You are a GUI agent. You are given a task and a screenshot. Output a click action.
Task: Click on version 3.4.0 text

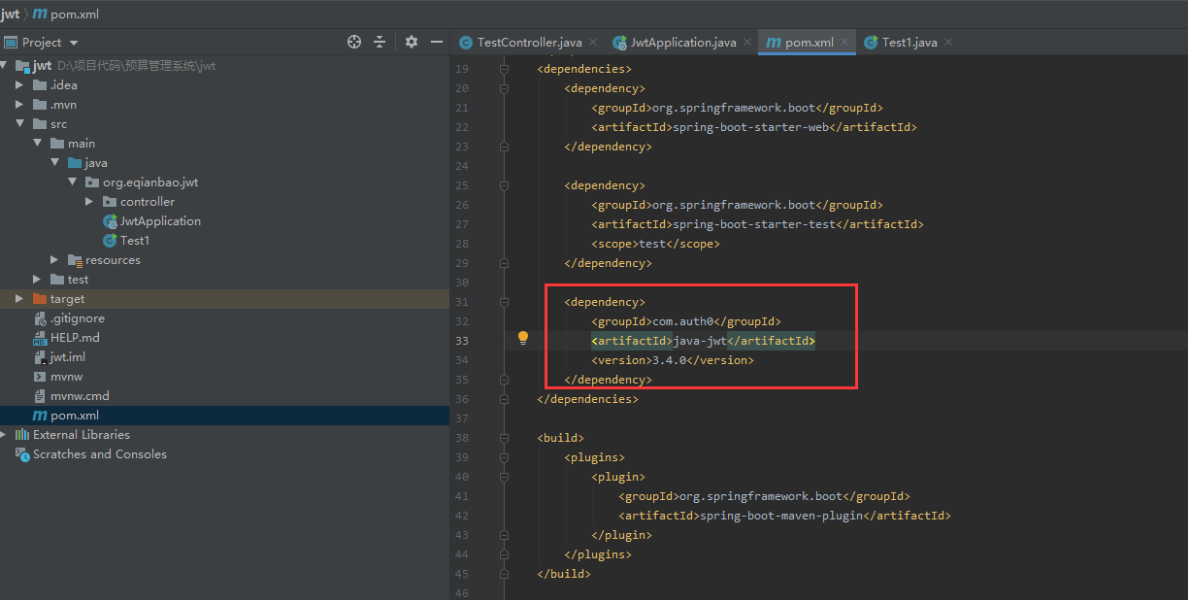[x=669, y=361]
